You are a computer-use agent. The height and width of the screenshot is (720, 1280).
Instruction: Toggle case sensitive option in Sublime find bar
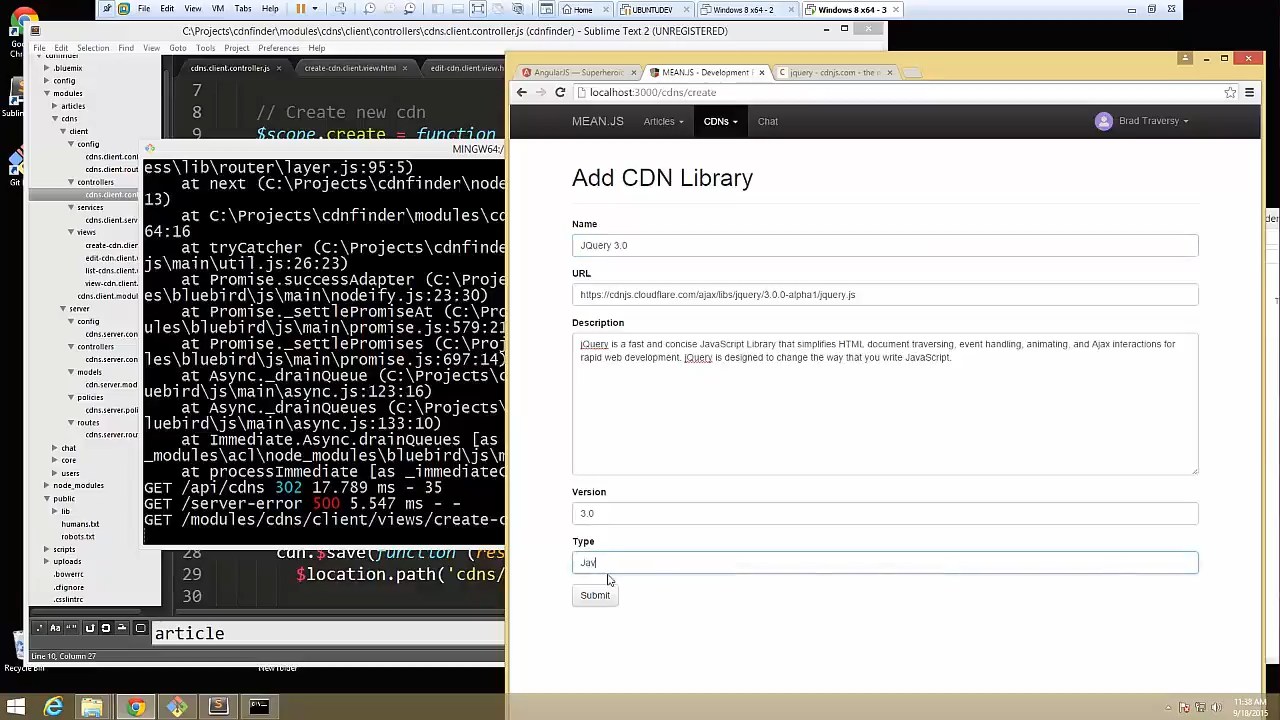click(55, 628)
